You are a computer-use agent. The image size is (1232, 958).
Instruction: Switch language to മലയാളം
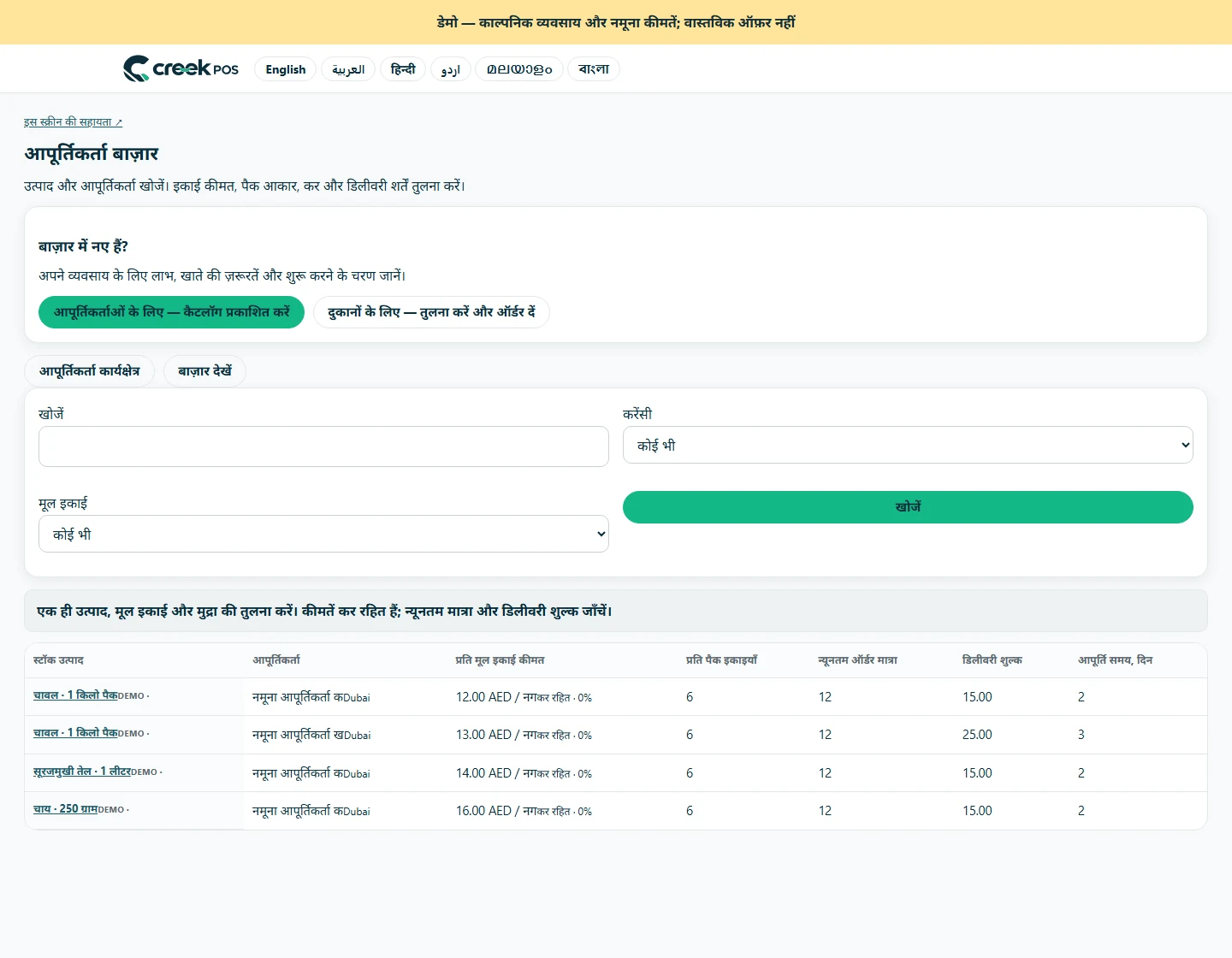click(x=519, y=69)
